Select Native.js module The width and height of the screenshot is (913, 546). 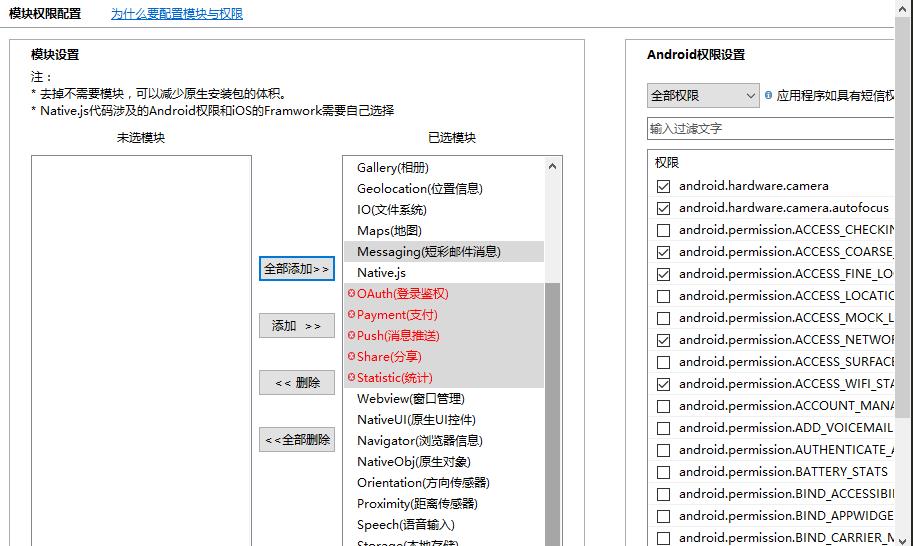coord(444,272)
